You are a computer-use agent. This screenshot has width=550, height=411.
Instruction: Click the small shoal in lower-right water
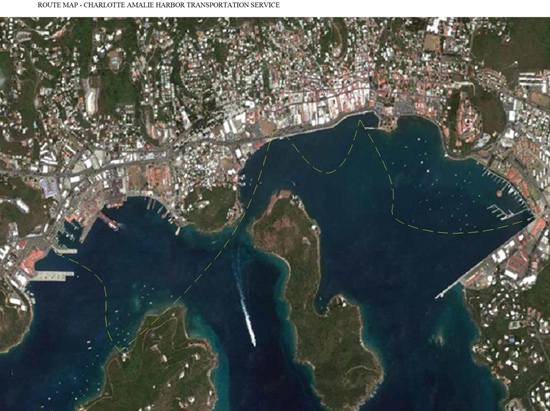pos(437,338)
